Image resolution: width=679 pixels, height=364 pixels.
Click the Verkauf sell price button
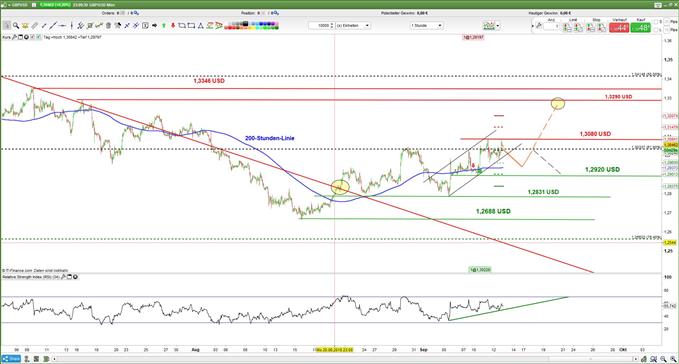619,28
